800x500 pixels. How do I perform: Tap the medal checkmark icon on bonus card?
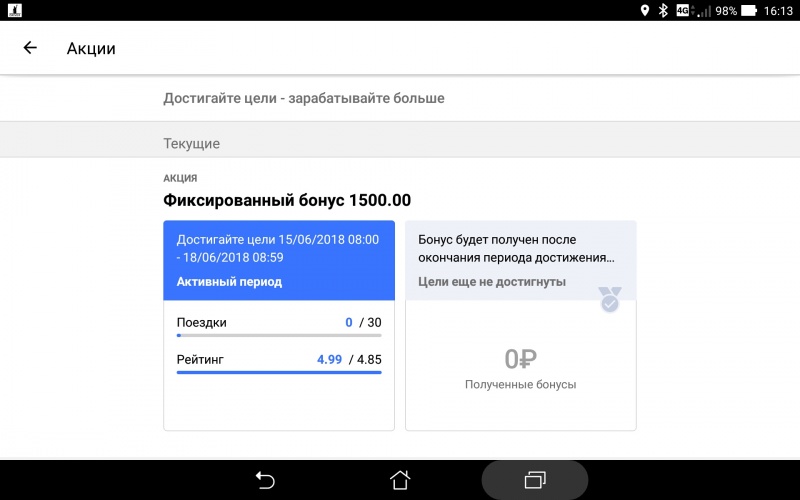pyautogui.click(x=610, y=299)
